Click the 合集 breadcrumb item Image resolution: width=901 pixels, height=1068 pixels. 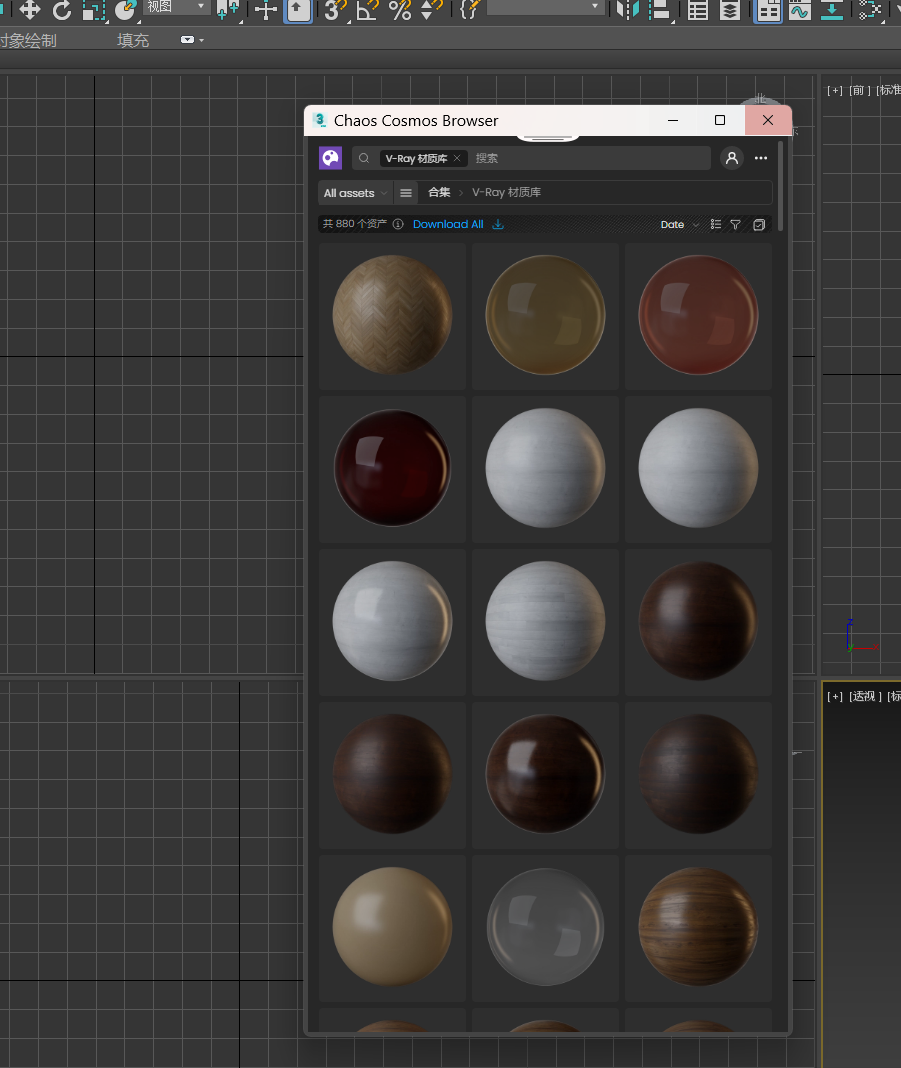[437, 192]
